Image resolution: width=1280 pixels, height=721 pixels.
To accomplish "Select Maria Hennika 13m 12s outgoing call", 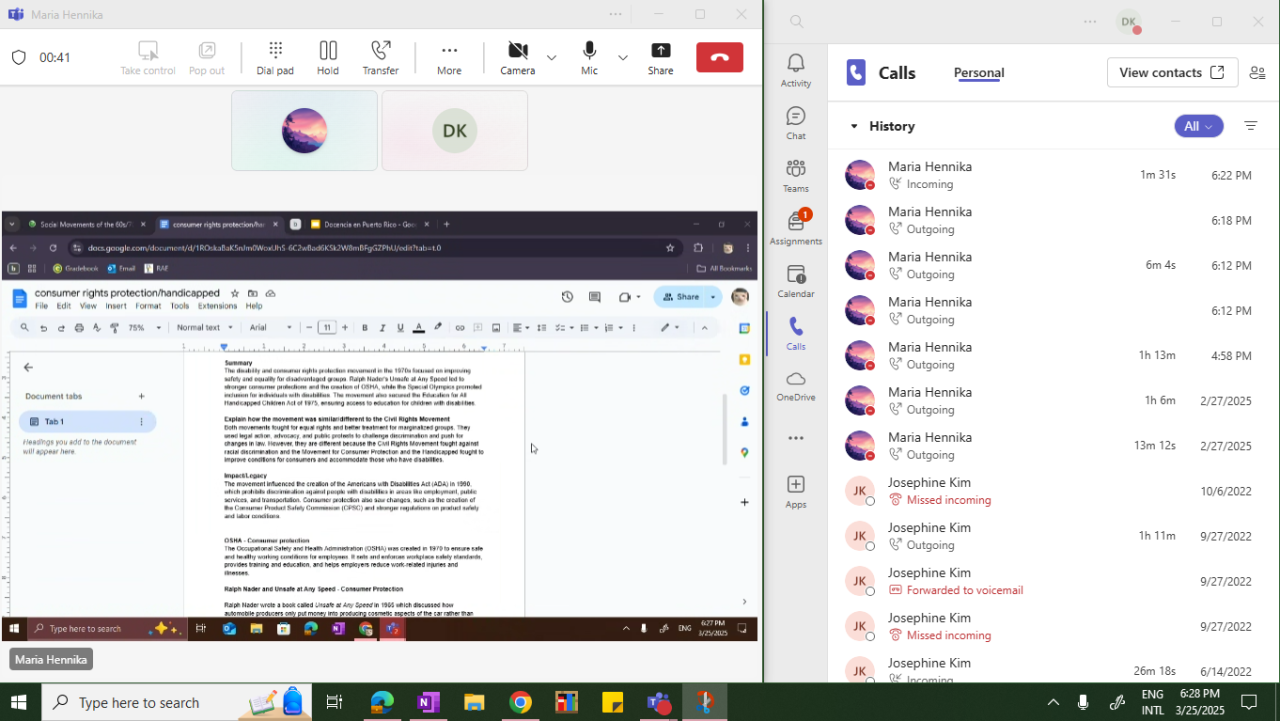I will [x=1053, y=445].
